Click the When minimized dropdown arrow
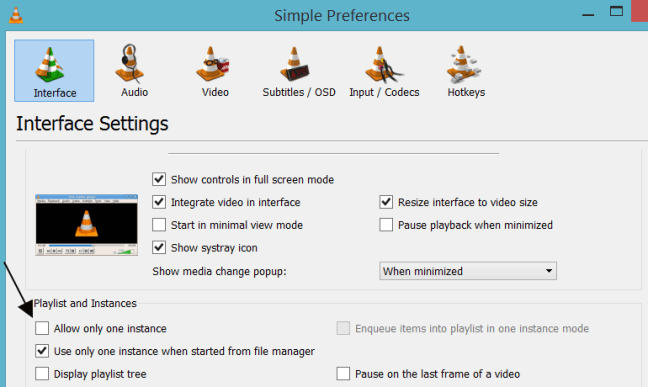Viewport: 648px width, 387px height. click(x=549, y=271)
